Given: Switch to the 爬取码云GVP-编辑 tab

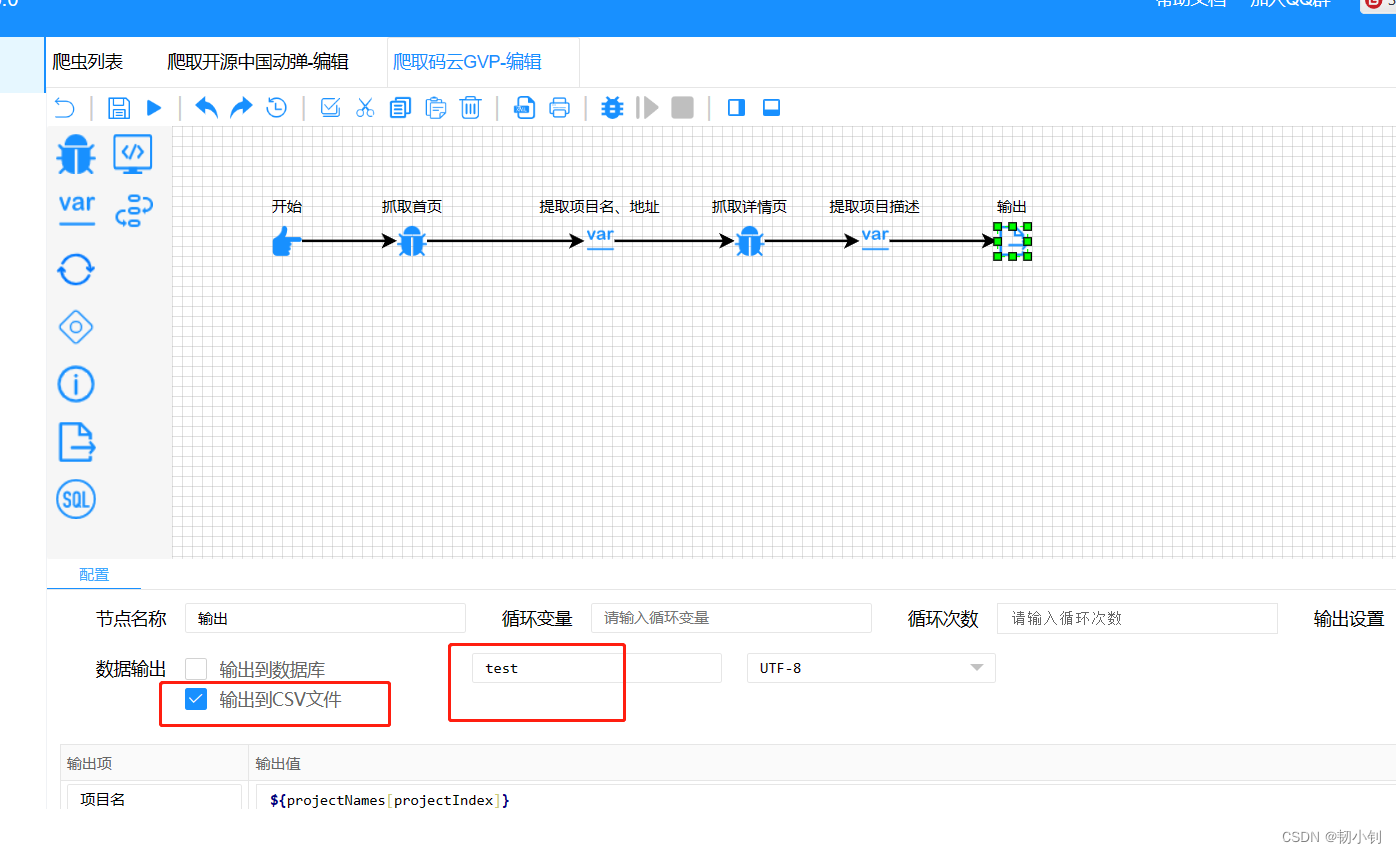Looking at the screenshot, I should 467,62.
